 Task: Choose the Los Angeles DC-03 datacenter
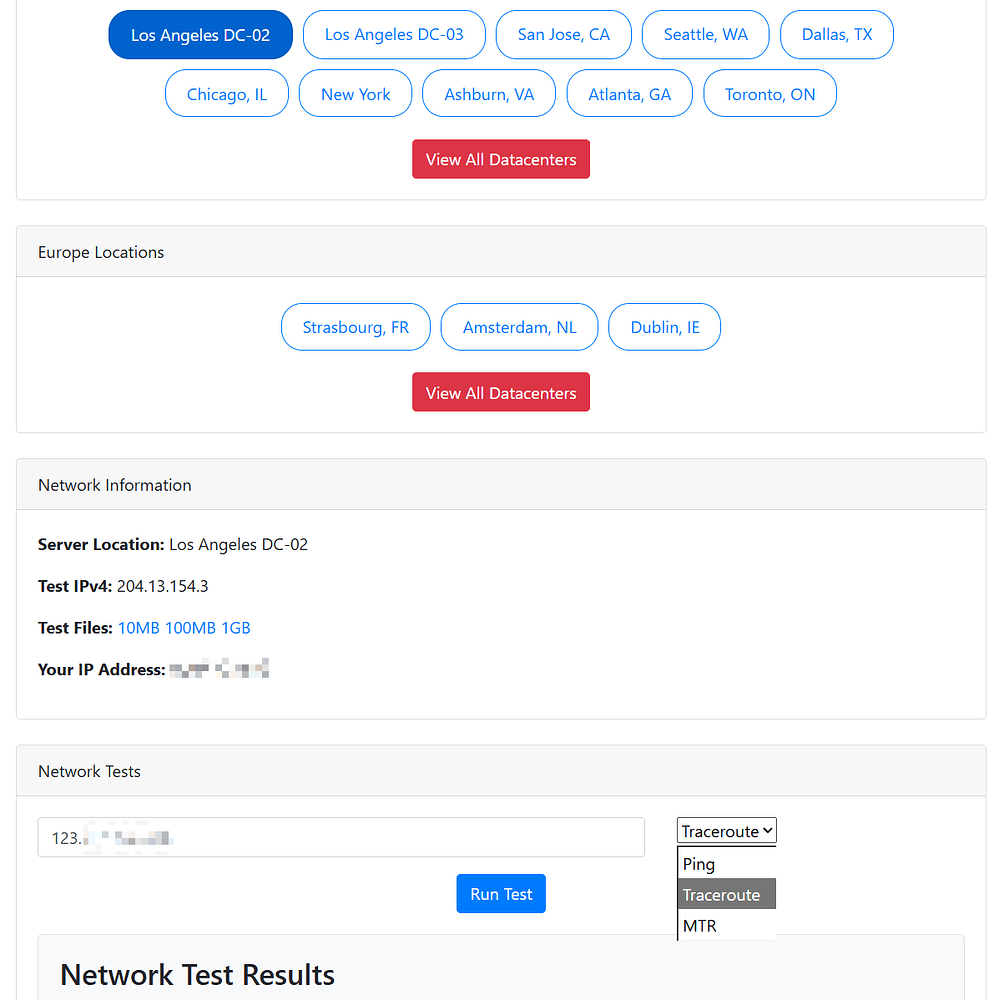click(x=394, y=35)
